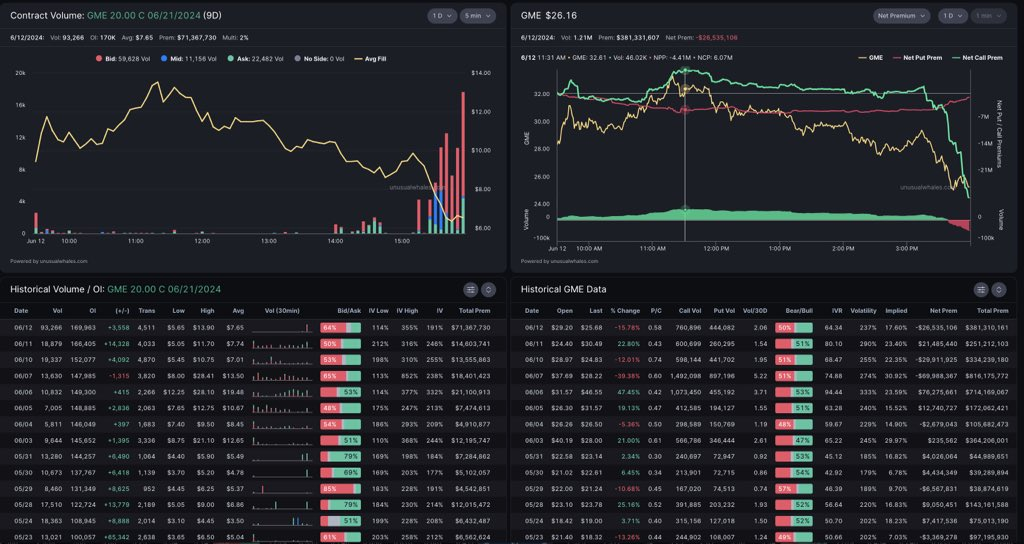The image size is (1024, 544).
Task: Open the 'Powered by unusualwhales.com' link under the GME chart
Action: [x=559, y=261]
